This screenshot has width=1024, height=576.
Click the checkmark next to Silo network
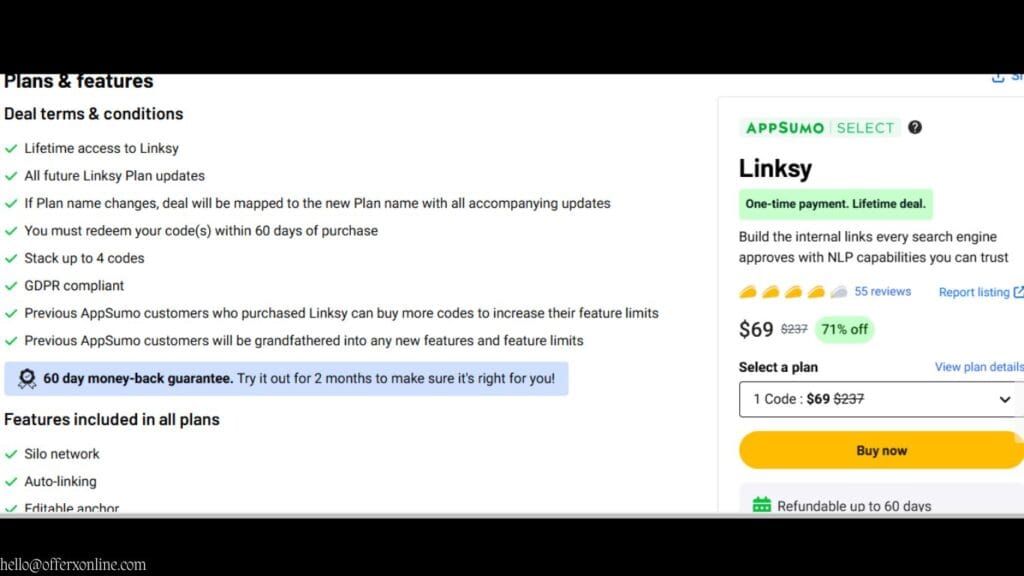[11, 453]
